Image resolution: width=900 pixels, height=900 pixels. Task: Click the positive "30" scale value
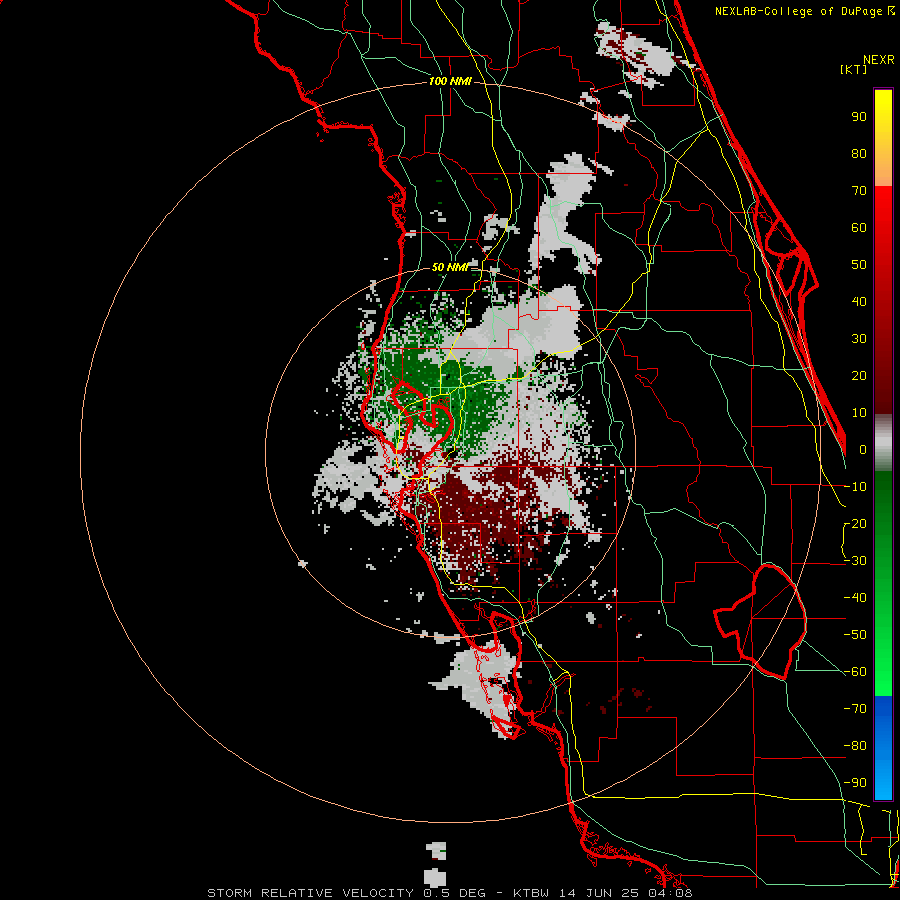[x=859, y=339]
